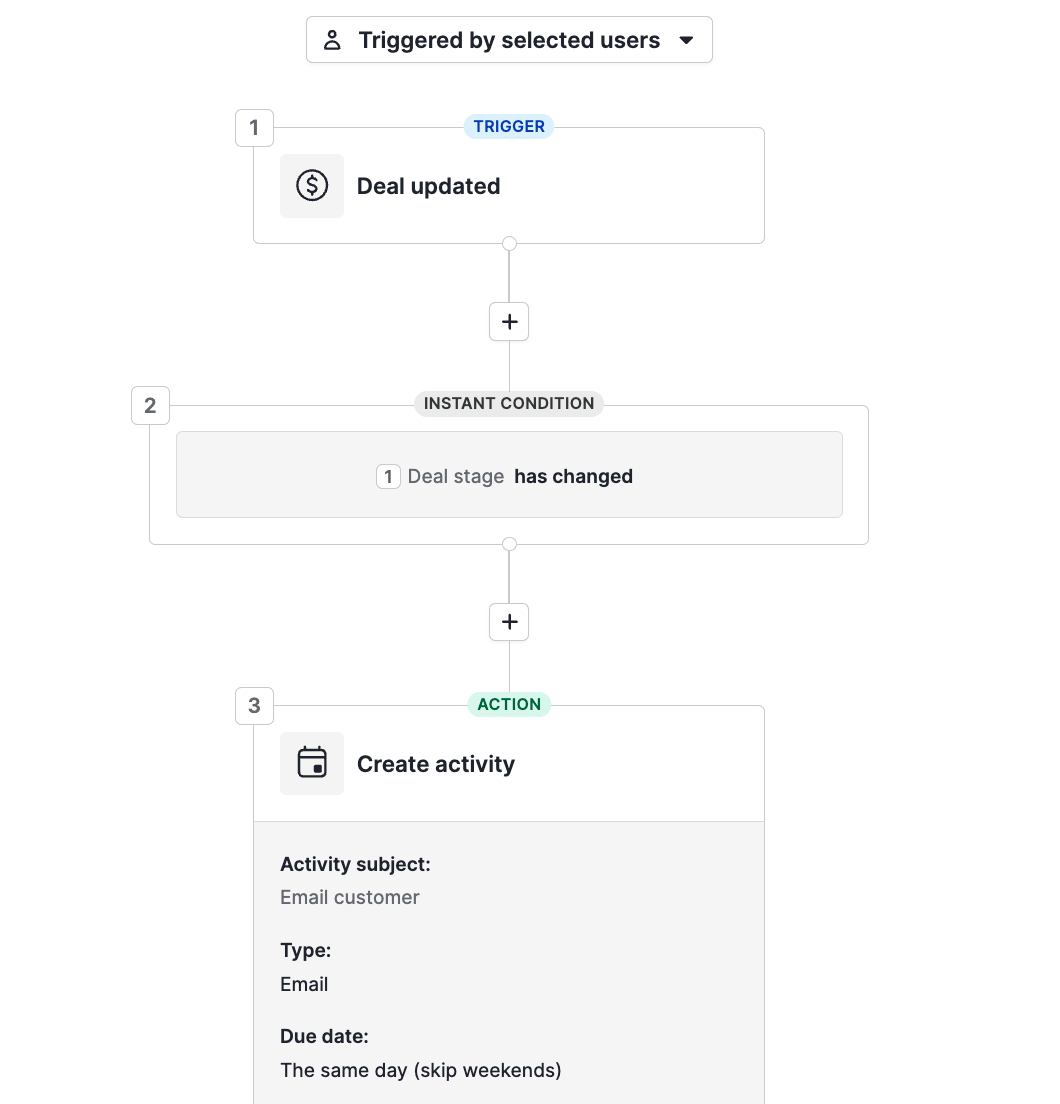1060x1104 pixels.
Task: Click the numbered badge 1 on the trigger step
Action: (254, 127)
